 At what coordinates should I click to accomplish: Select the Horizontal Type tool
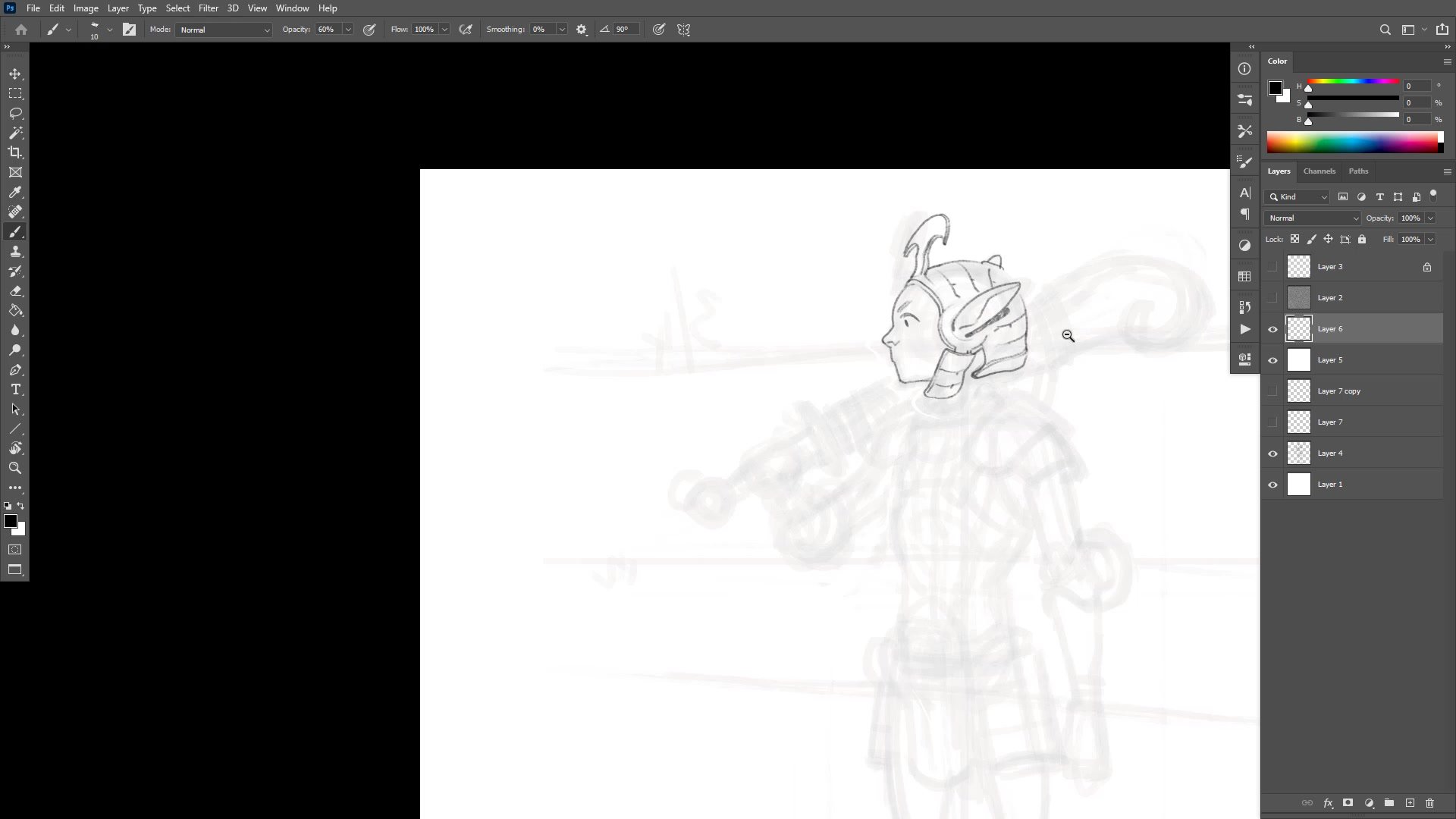pos(15,390)
